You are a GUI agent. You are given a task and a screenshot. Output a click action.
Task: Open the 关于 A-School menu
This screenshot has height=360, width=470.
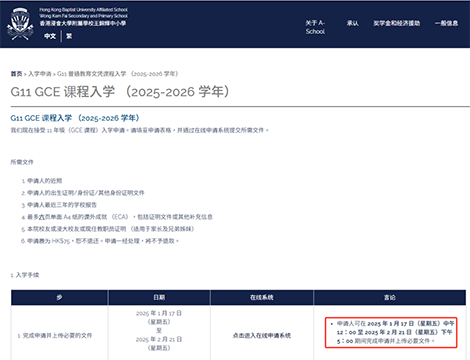pos(315,27)
